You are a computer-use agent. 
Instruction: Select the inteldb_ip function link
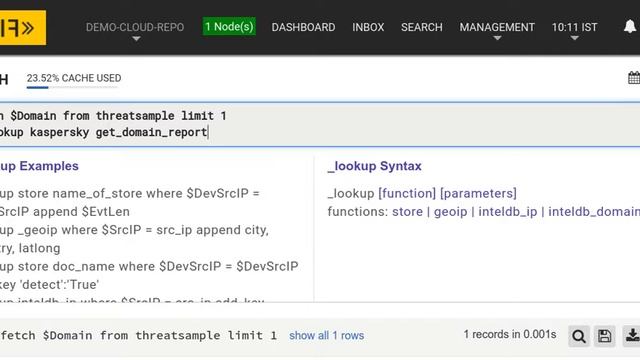[508, 212]
